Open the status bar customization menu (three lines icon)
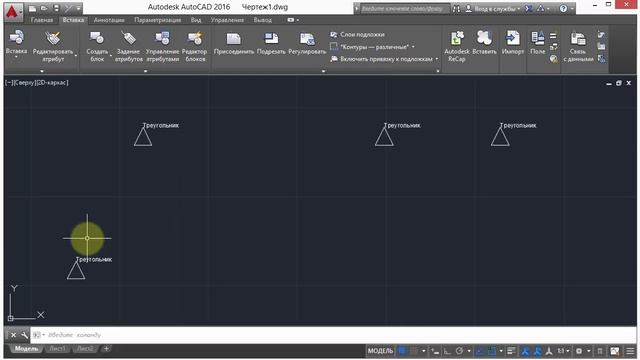 click(x=630, y=351)
